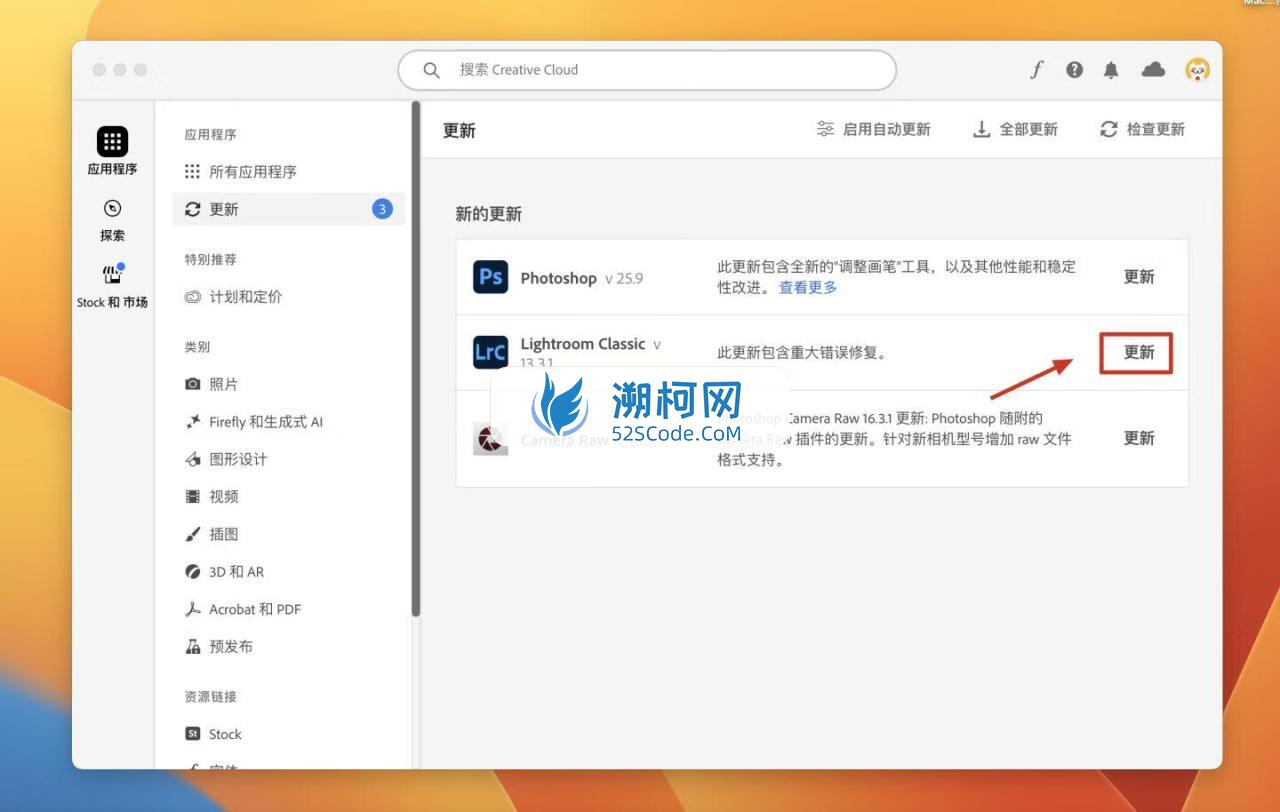Click 检查更新 to check for updates
1280x812 pixels.
click(x=1142, y=129)
